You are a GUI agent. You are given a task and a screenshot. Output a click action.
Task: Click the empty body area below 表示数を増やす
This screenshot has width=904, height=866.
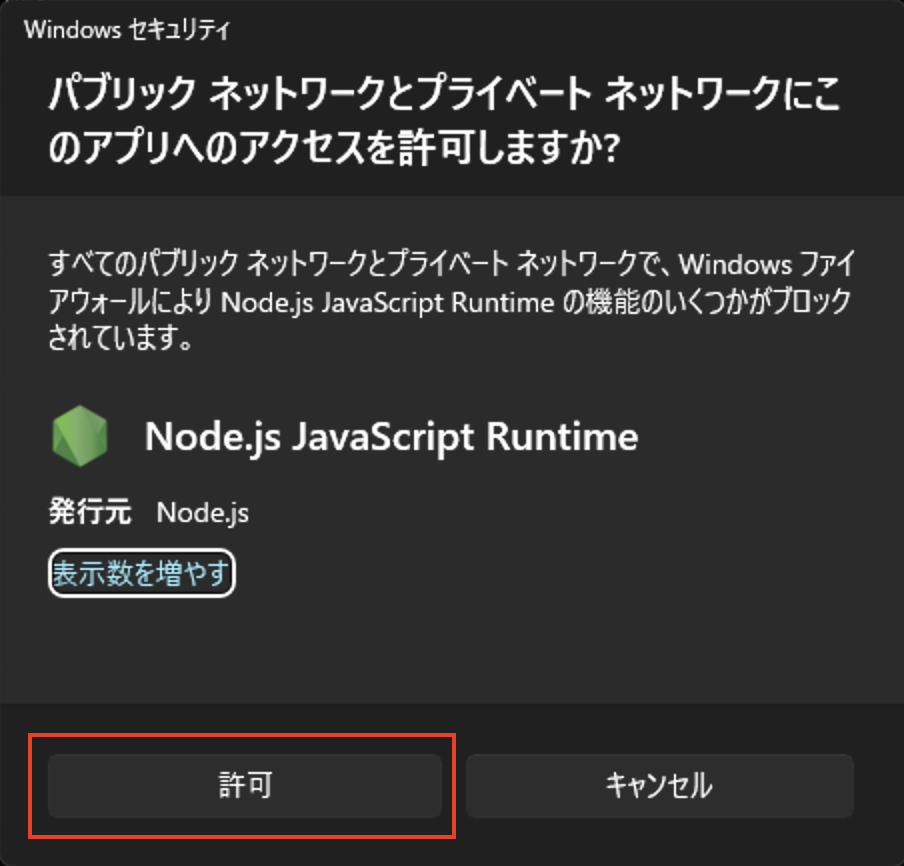[450, 650]
